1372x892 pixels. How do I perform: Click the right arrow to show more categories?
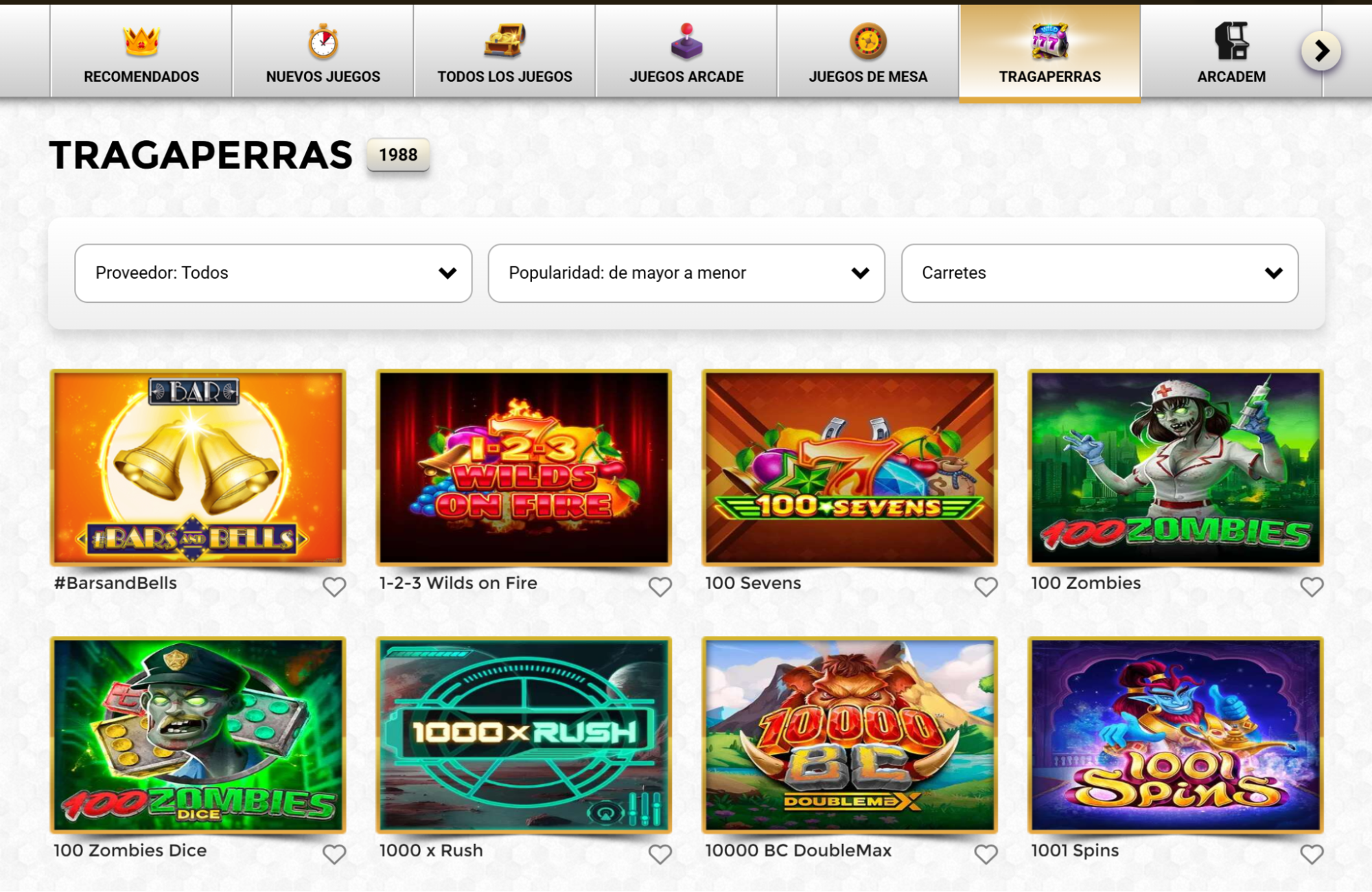pyautogui.click(x=1321, y=51)
